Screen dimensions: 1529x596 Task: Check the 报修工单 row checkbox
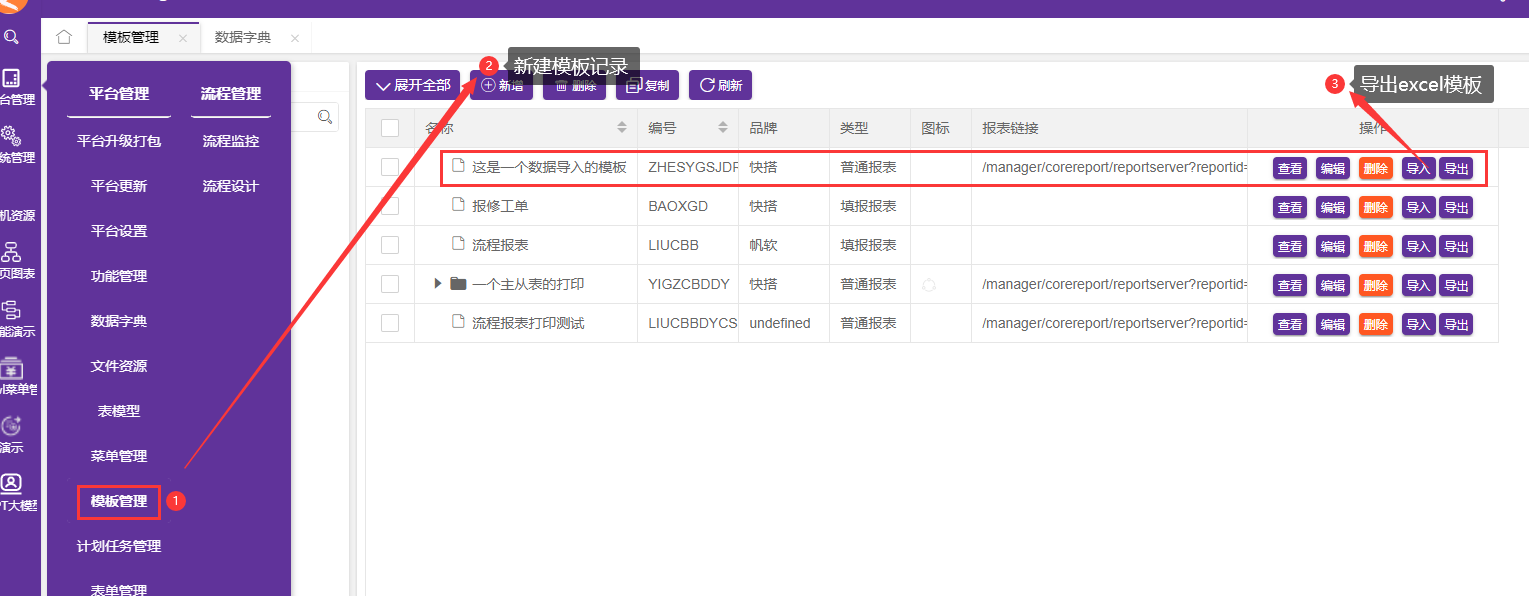(390, 206)
